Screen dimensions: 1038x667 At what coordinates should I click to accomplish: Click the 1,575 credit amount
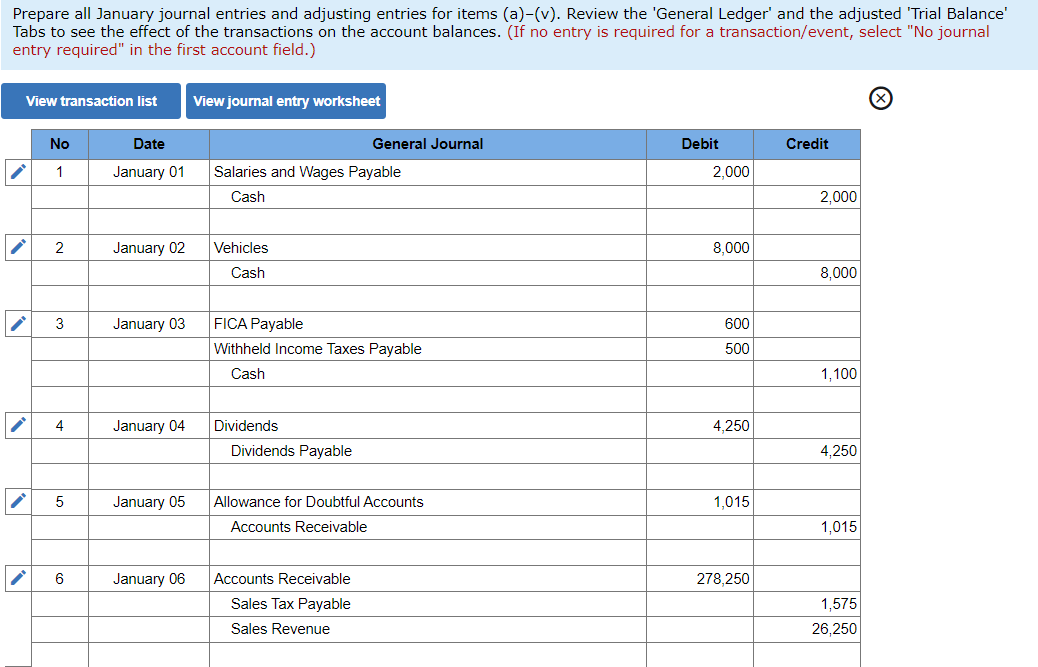point(807,603)
